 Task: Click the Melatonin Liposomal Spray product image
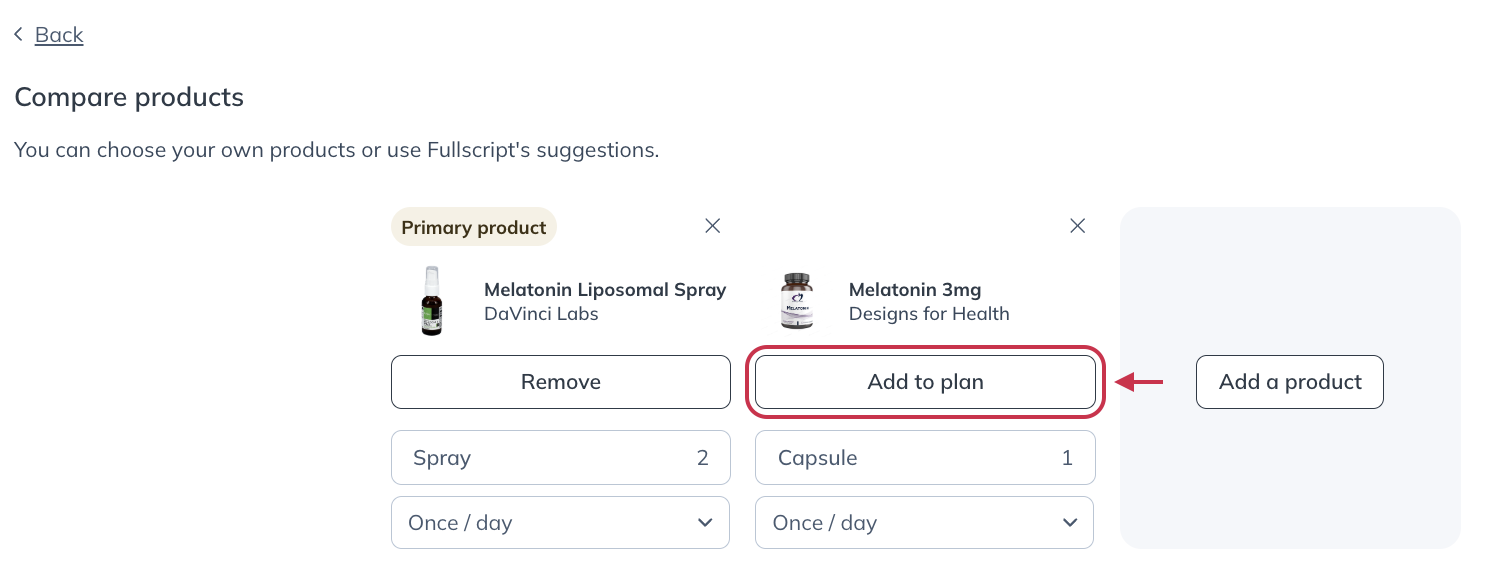[431, 301]
